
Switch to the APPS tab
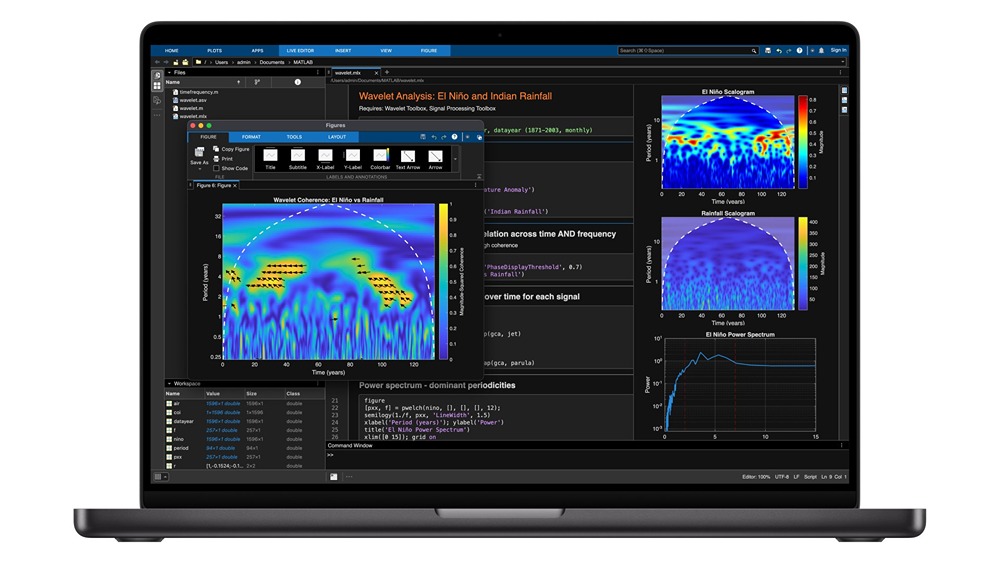257,50
